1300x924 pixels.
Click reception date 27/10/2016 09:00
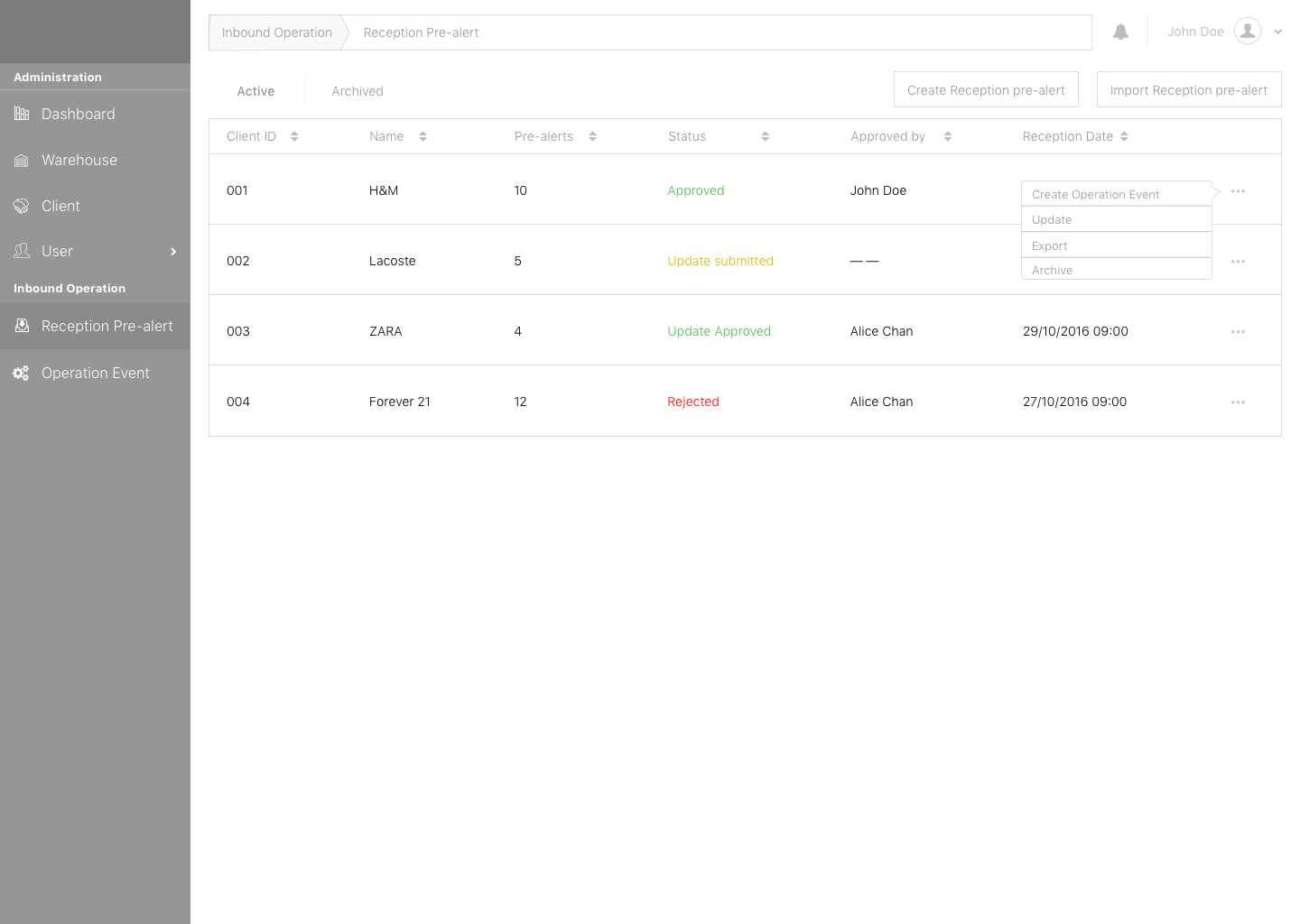pos(1074,402)
